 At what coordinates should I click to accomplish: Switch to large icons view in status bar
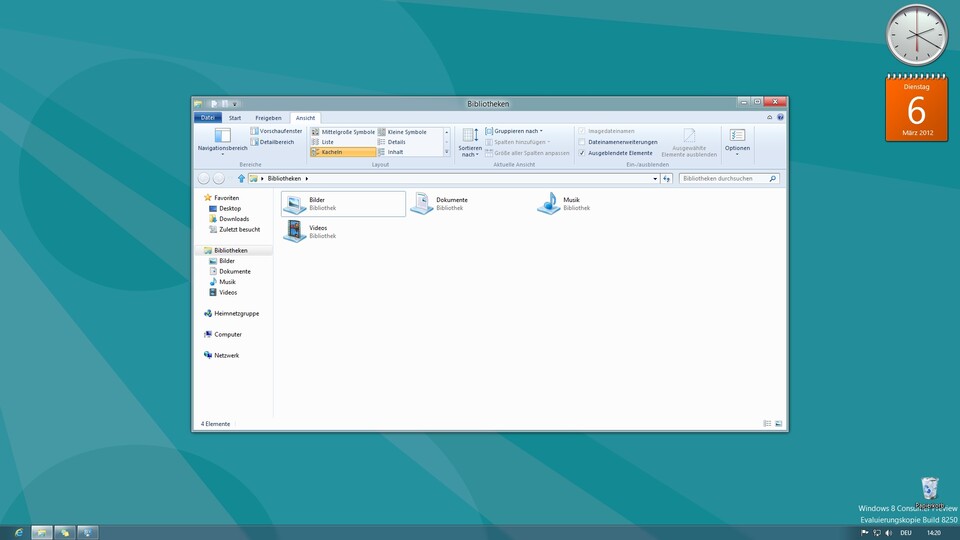(779, 424)
